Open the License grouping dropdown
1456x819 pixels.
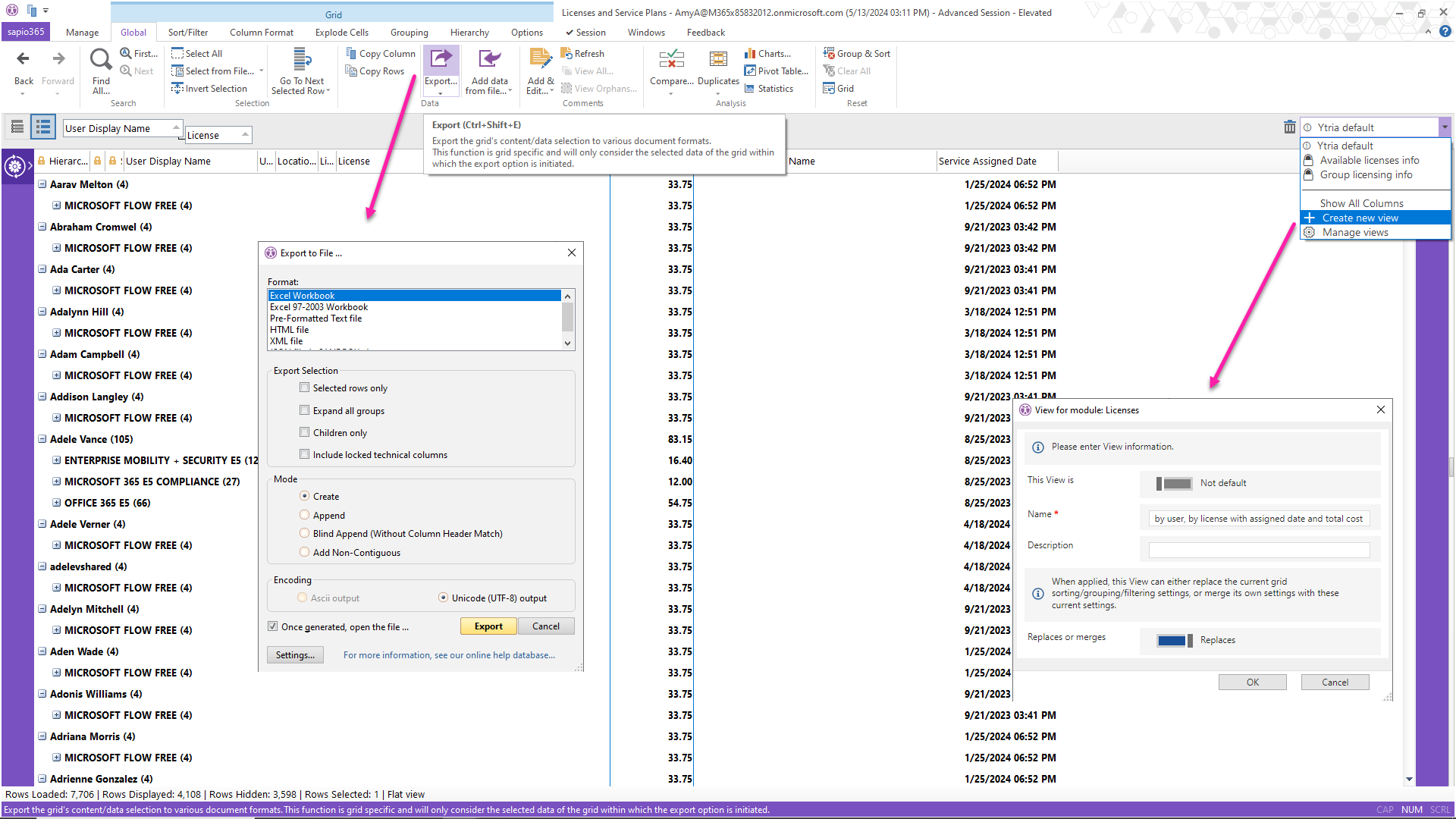pyautogui.click(x=245, y=135)
